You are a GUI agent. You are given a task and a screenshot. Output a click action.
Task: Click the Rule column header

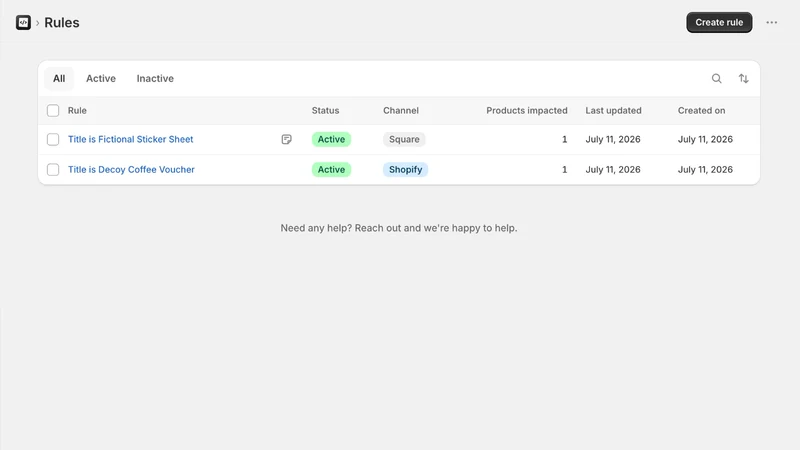(x=77, y=111)
